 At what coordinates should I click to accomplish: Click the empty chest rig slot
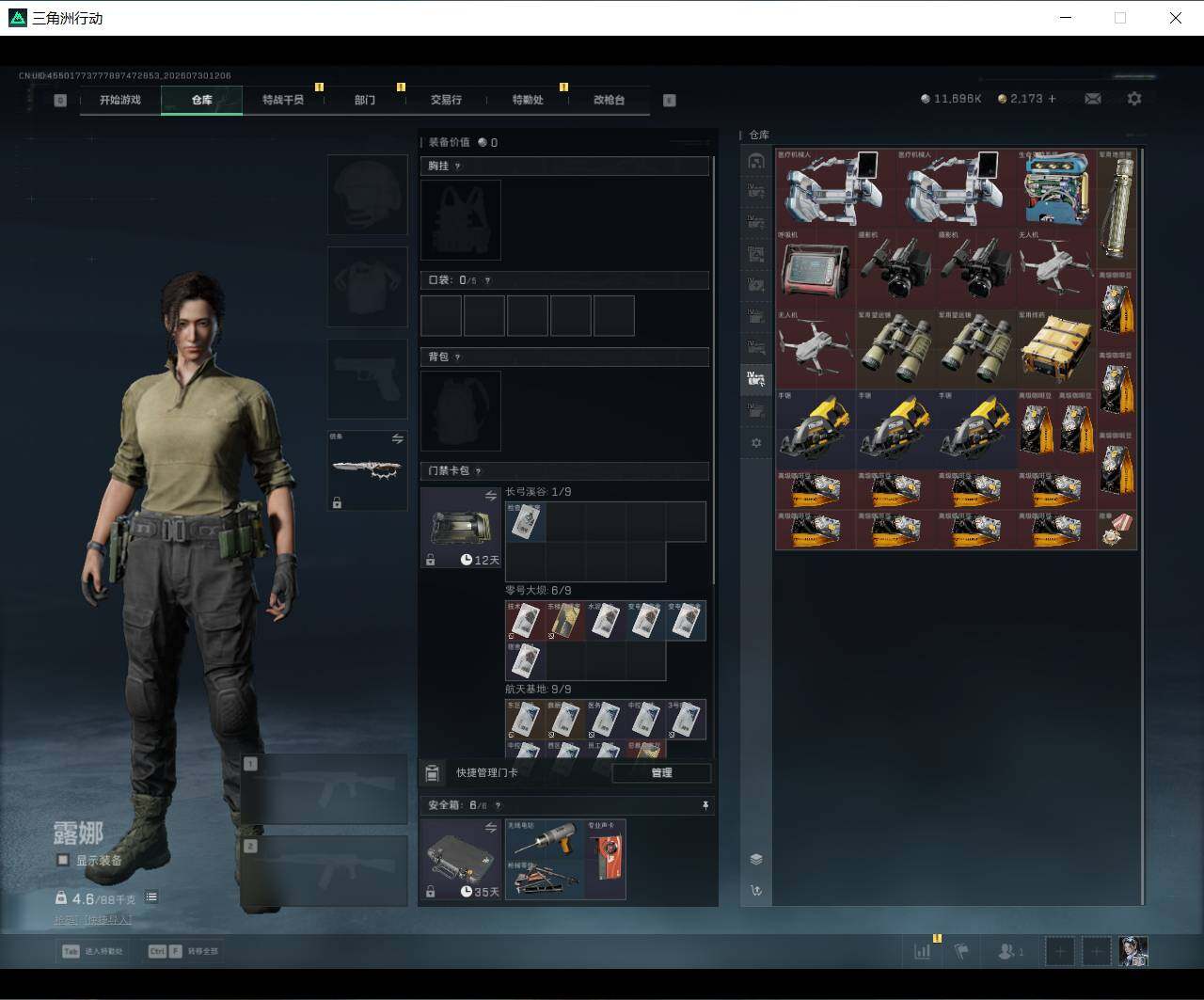[460, 220]
